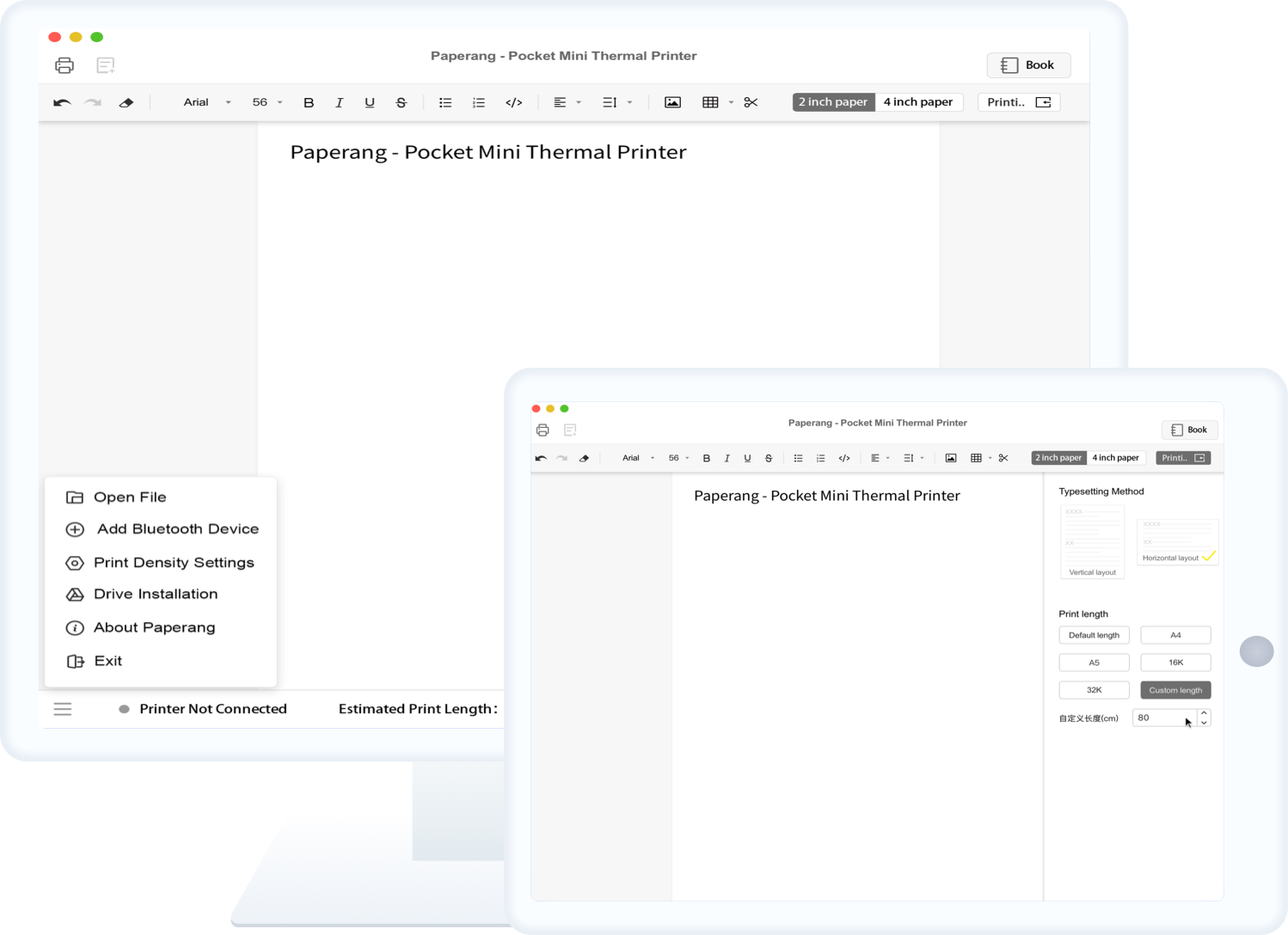Switch paper size to 4 inch paper
Image resolution: width=1288 pixels, height=935 pixels.
[918, 101]
